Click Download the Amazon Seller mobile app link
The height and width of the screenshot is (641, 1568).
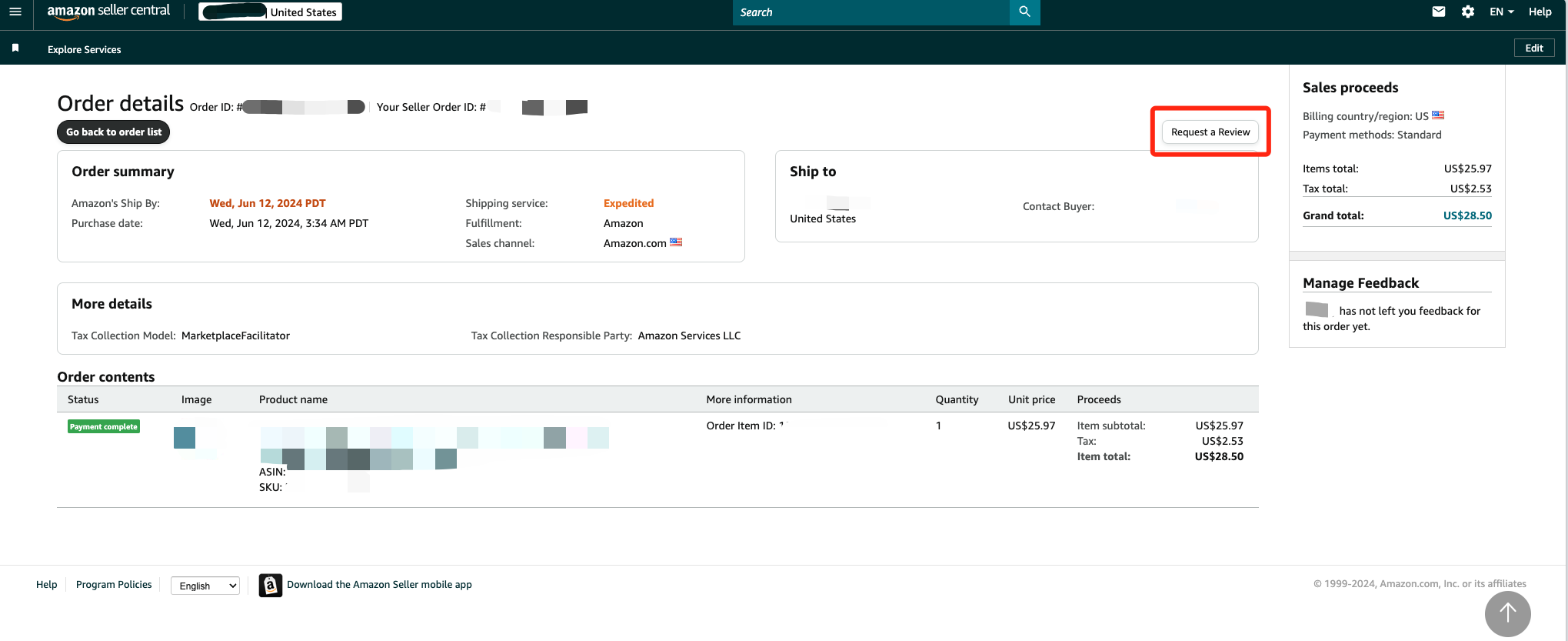379,584
